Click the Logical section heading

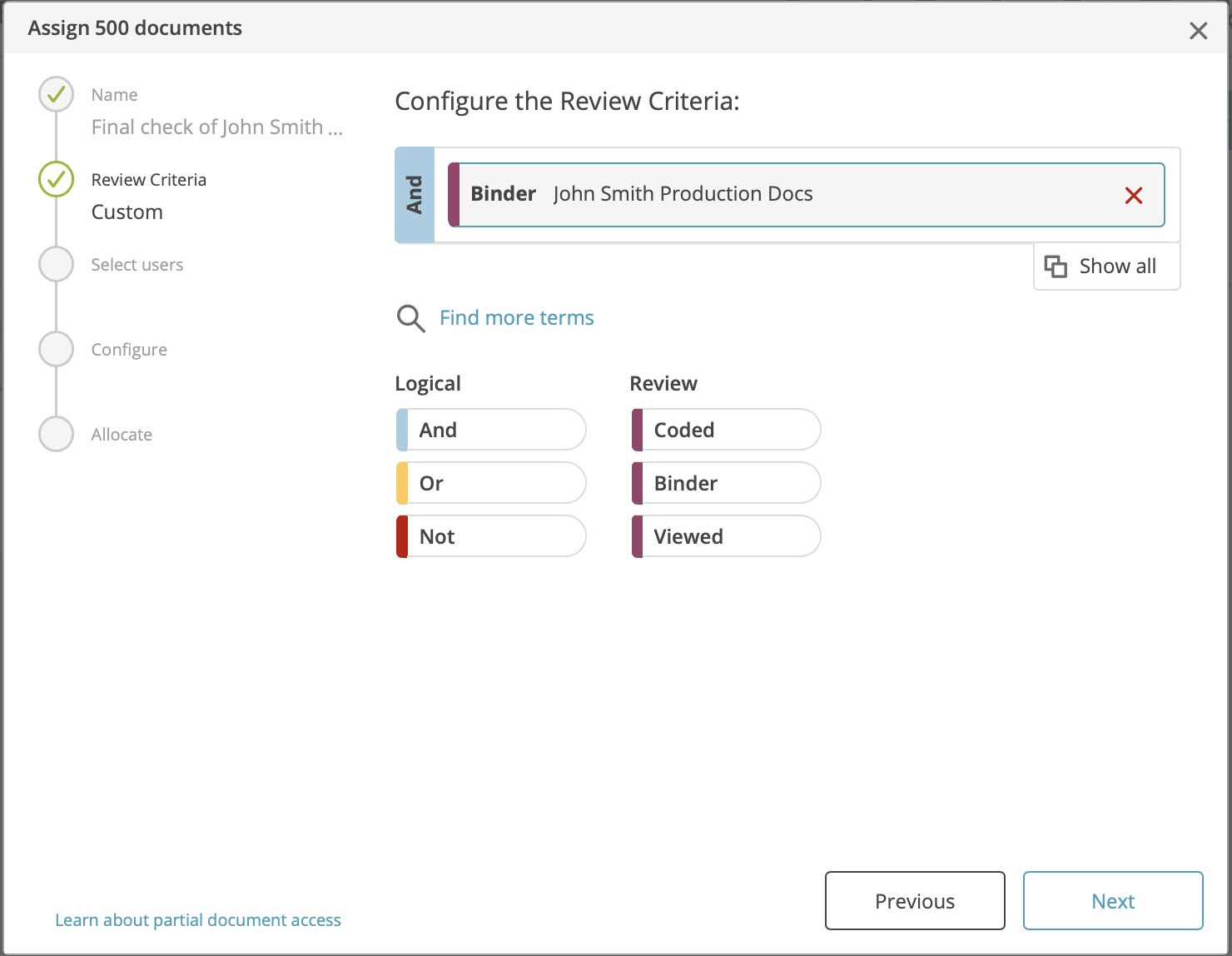pyautogui.click(x=428, y=384)
